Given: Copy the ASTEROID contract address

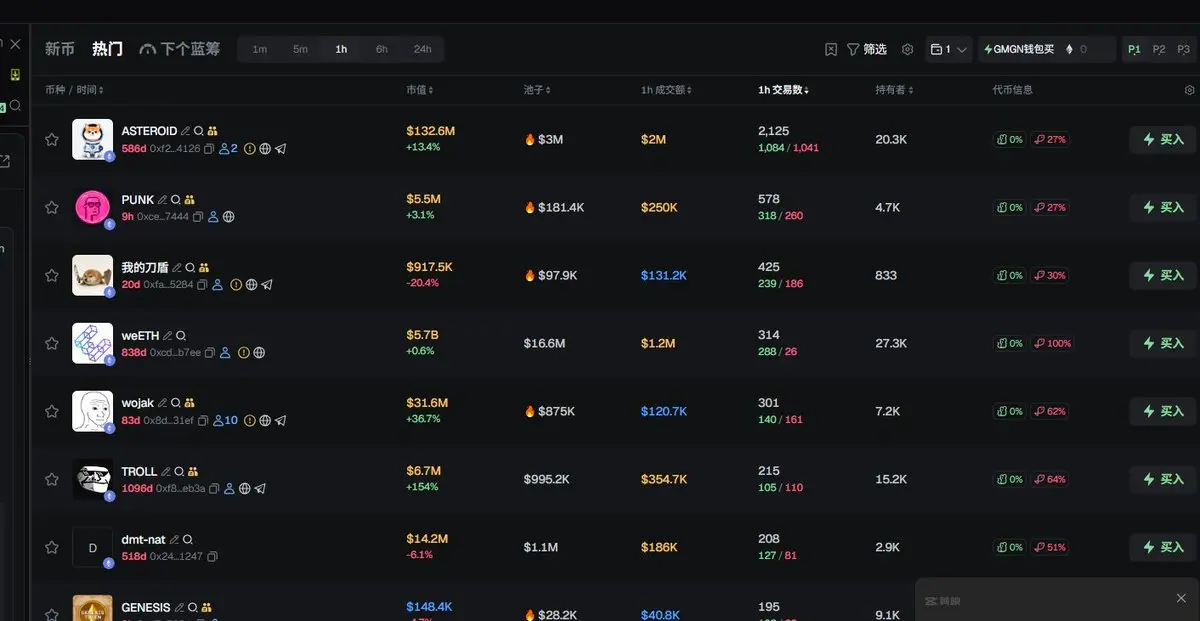Looking at the screenshot, I should pos(211,149).
